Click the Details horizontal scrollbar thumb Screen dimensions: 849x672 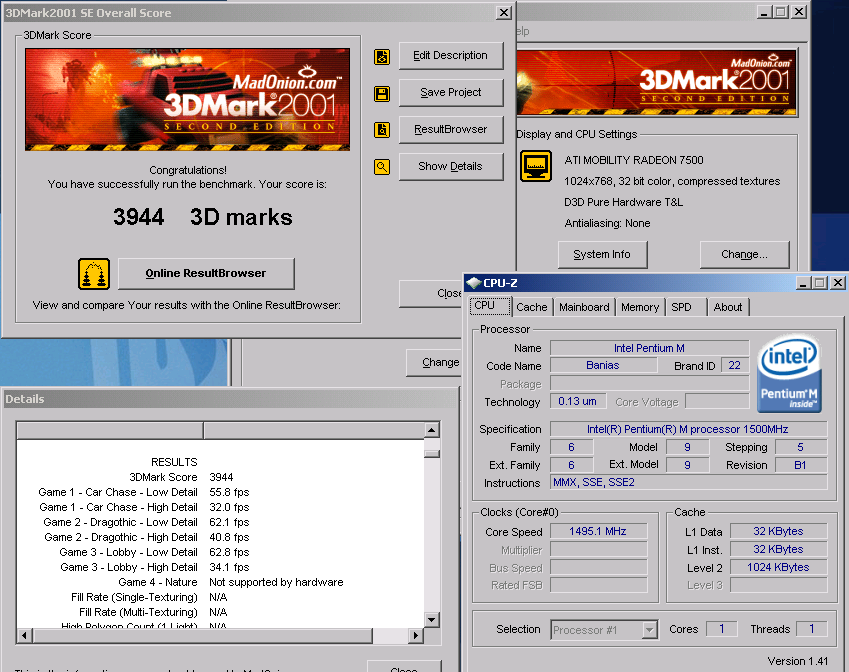coord(203,635)
